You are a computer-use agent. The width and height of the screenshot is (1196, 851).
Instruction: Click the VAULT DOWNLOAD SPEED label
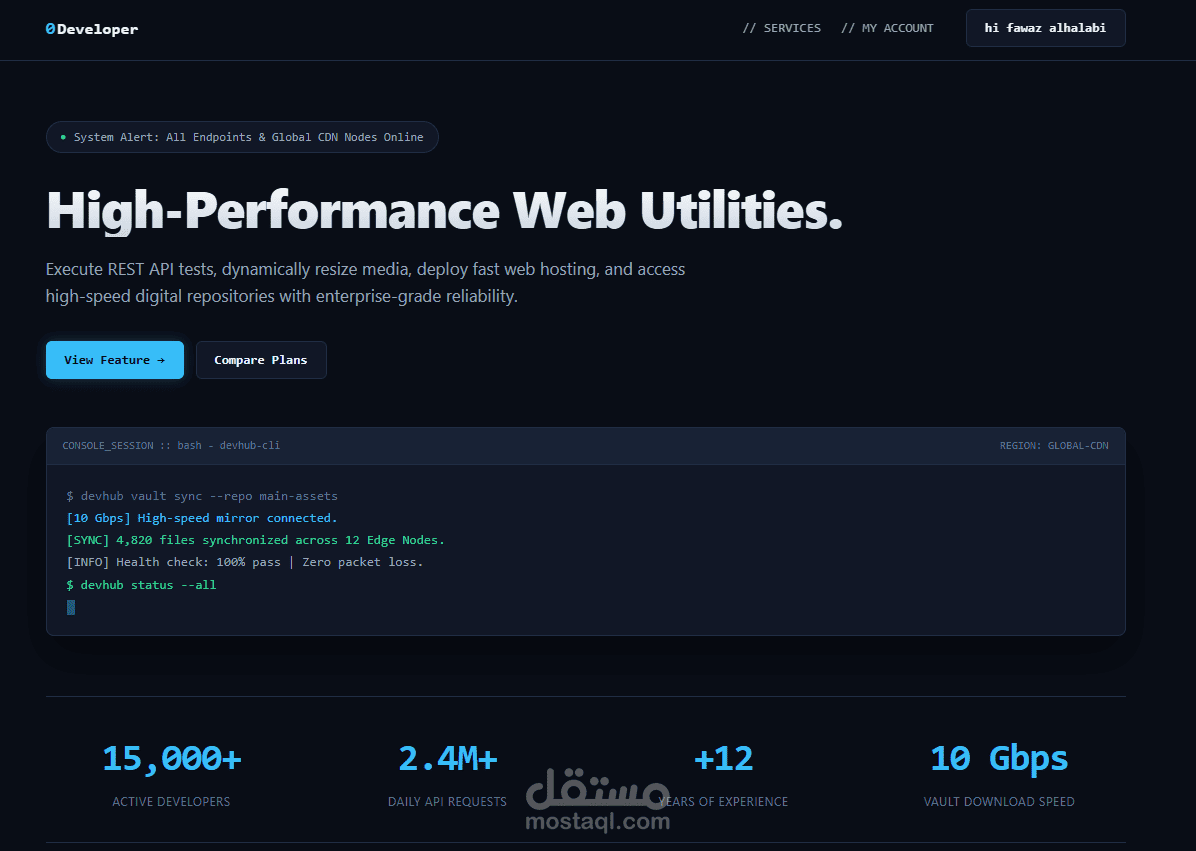pos(999,801)
